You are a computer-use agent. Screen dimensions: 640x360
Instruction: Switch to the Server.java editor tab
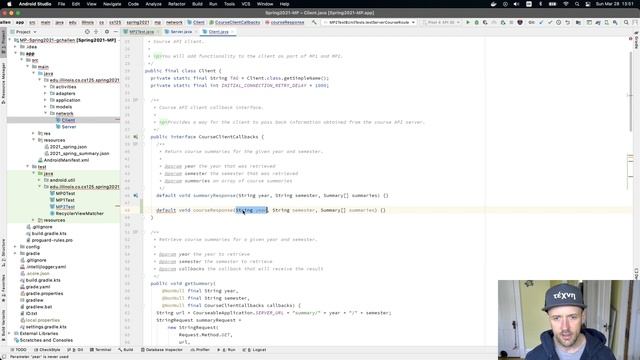(x=181, y=31)
